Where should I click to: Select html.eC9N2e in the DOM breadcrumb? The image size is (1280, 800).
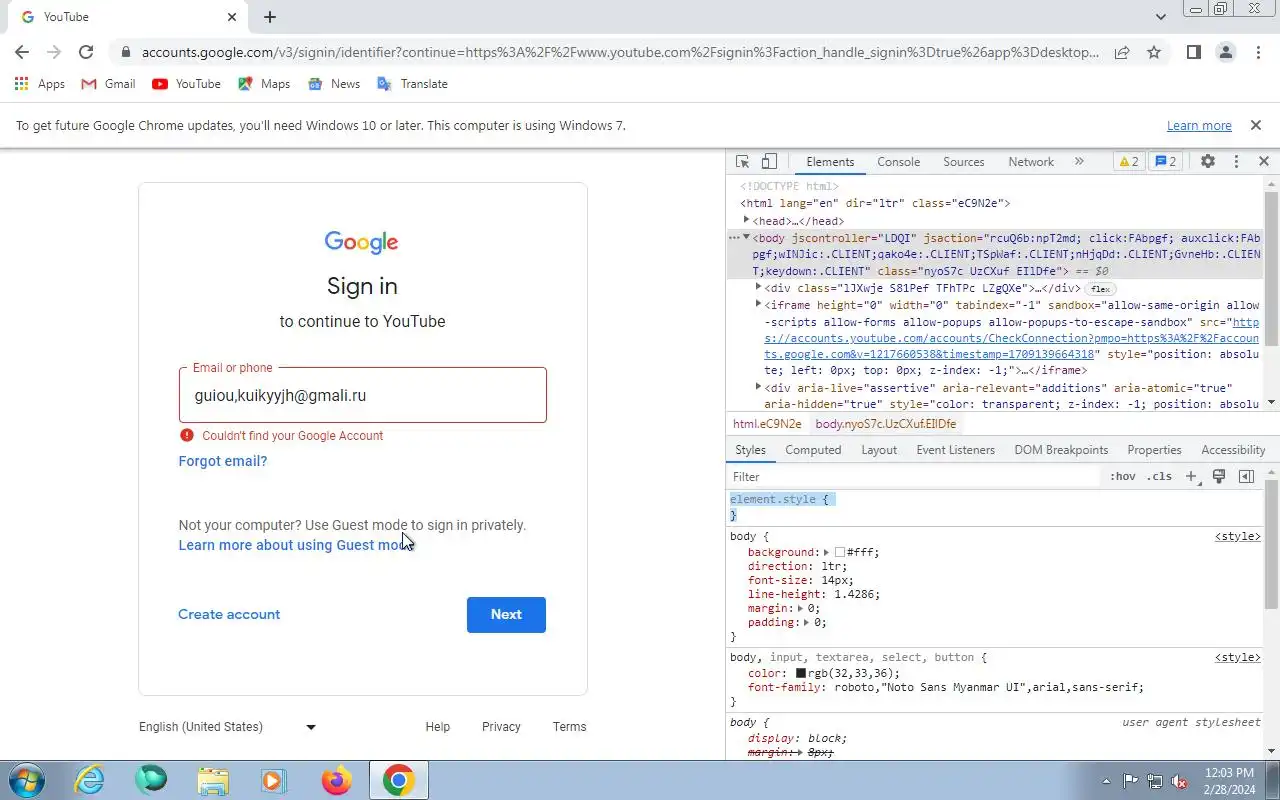[x=767, y=424]
